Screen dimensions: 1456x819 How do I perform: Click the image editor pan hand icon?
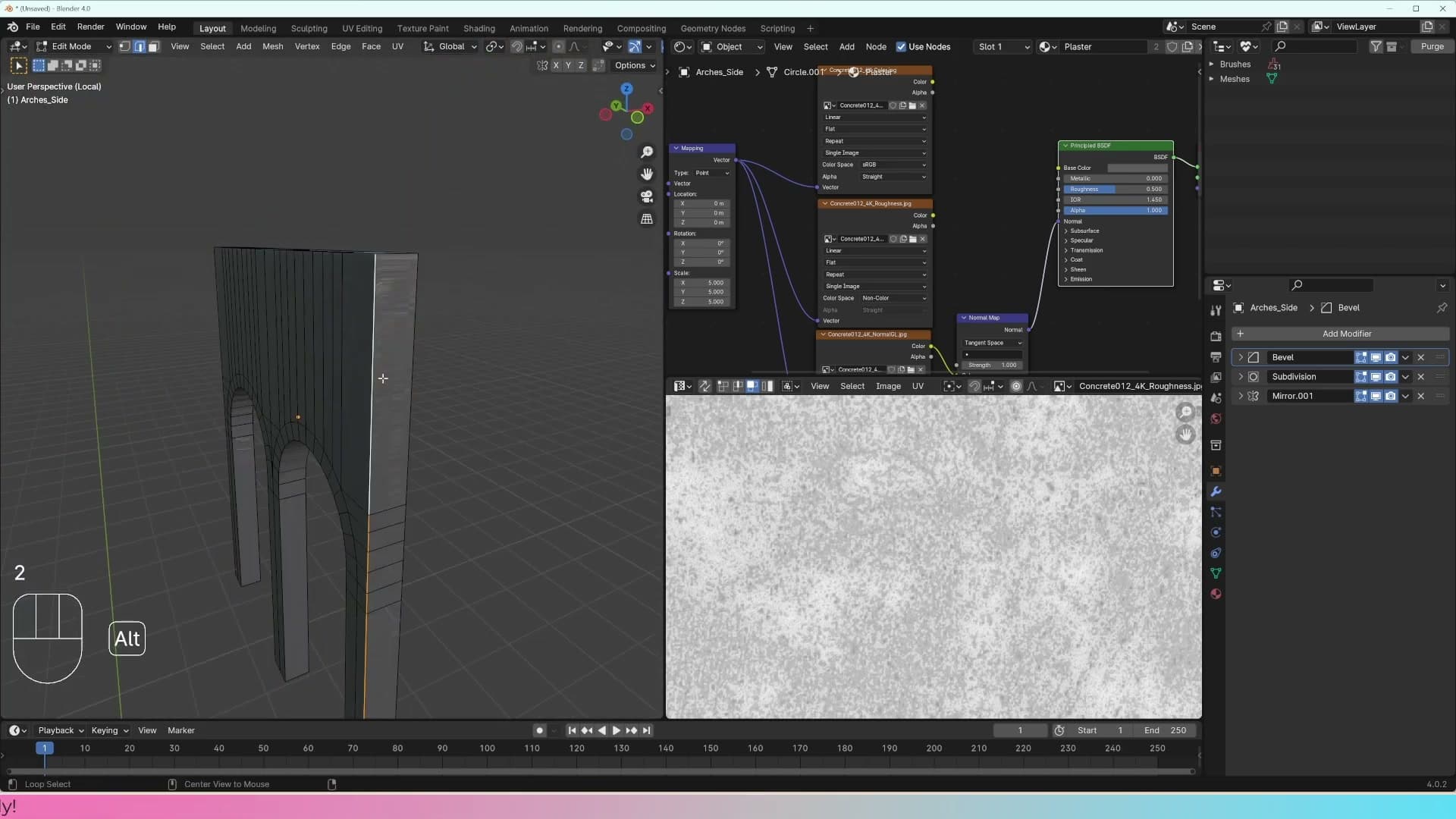click(x=1185, y=435)
